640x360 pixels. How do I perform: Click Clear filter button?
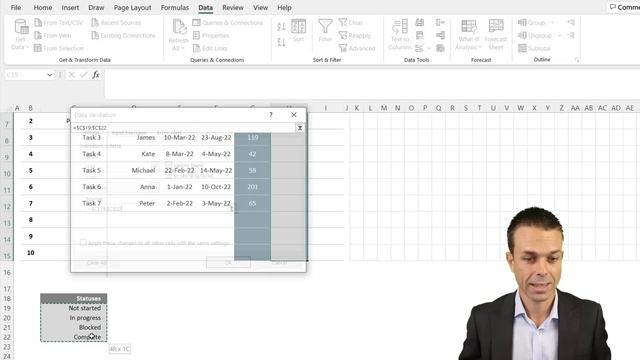[351, 22]
